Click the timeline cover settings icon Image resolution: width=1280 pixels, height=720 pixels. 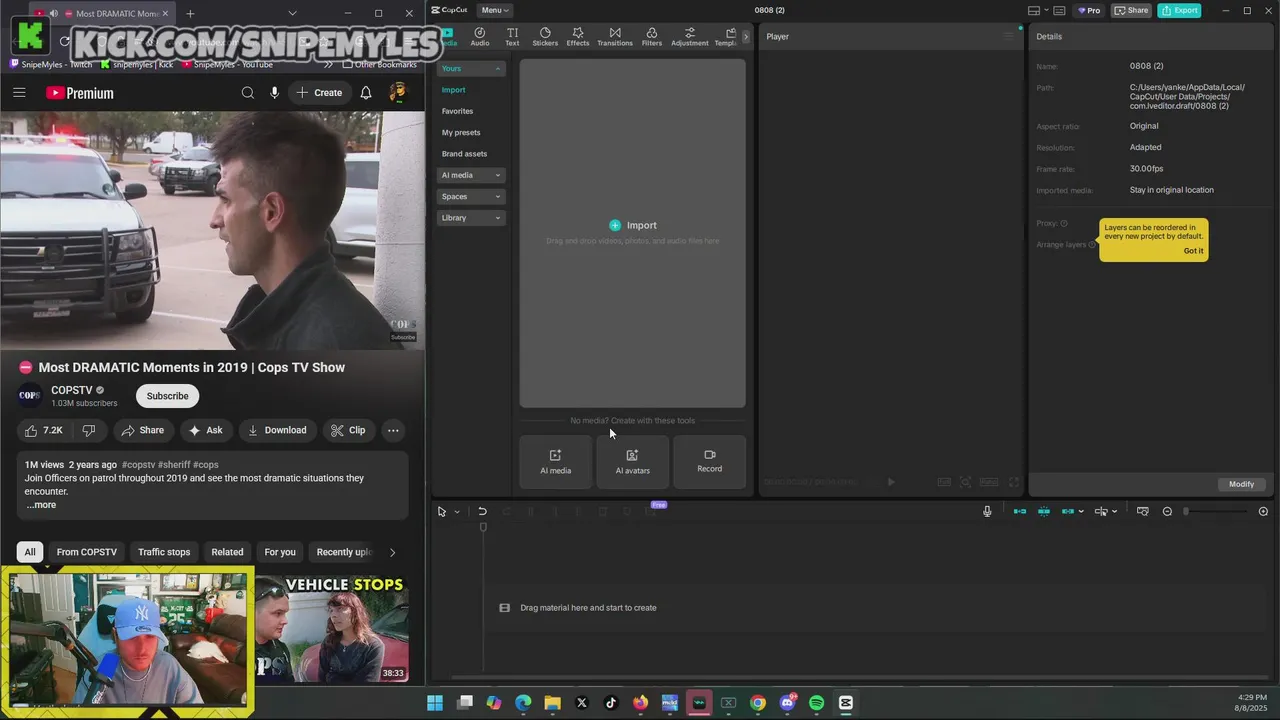pos(1143,512)
